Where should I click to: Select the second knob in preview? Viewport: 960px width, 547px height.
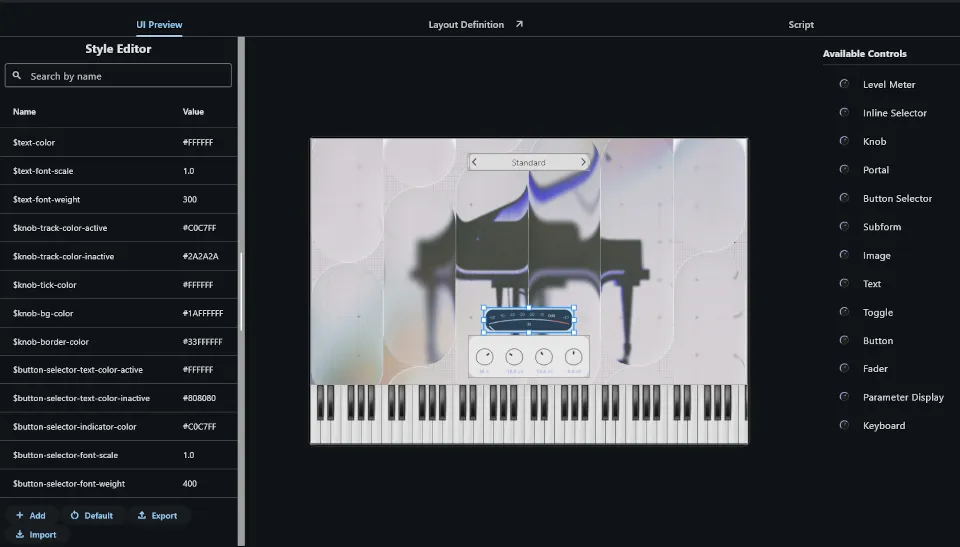tap(514, 356)
